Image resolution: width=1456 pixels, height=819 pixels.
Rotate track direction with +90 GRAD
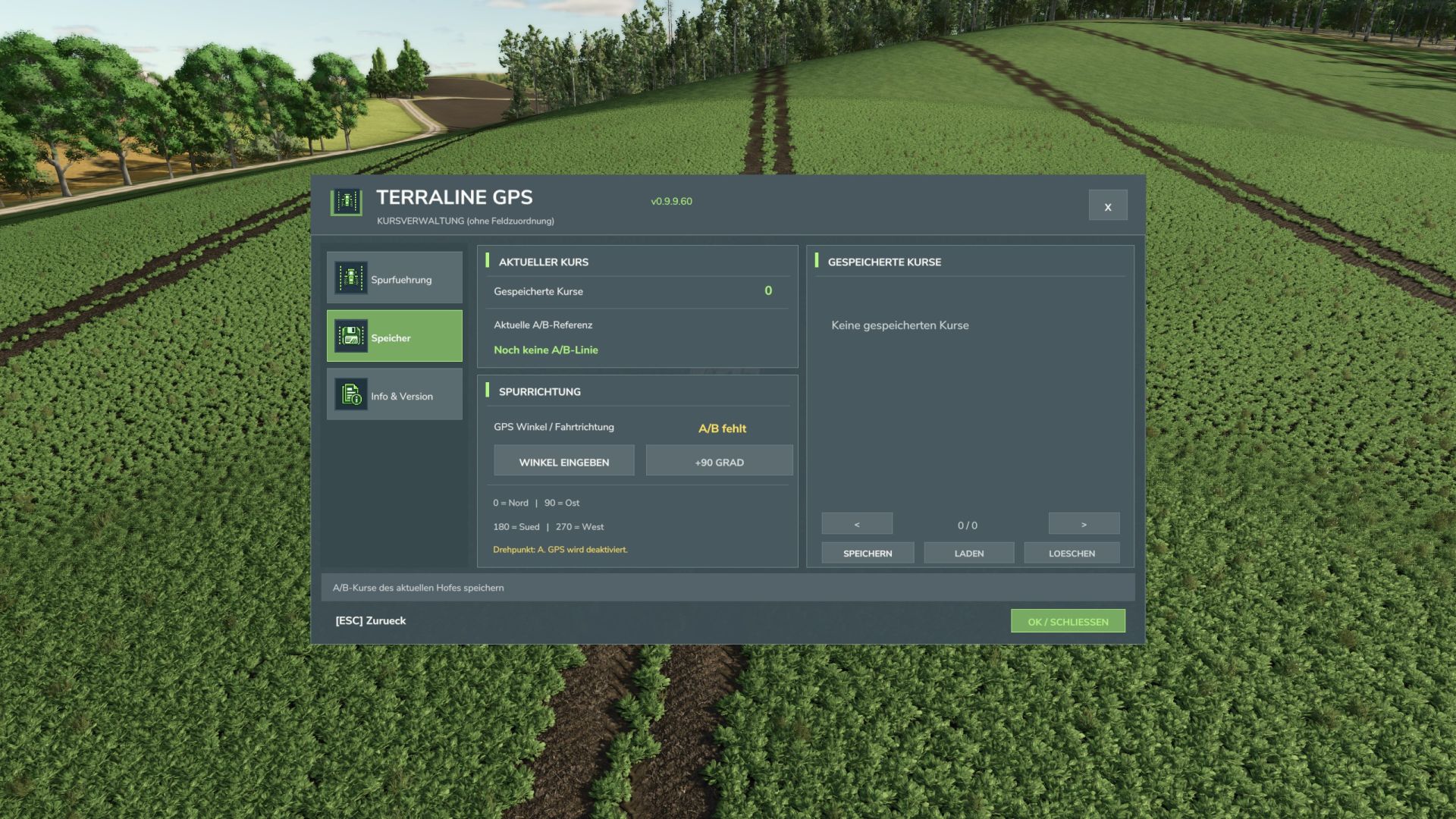(719, 461)
